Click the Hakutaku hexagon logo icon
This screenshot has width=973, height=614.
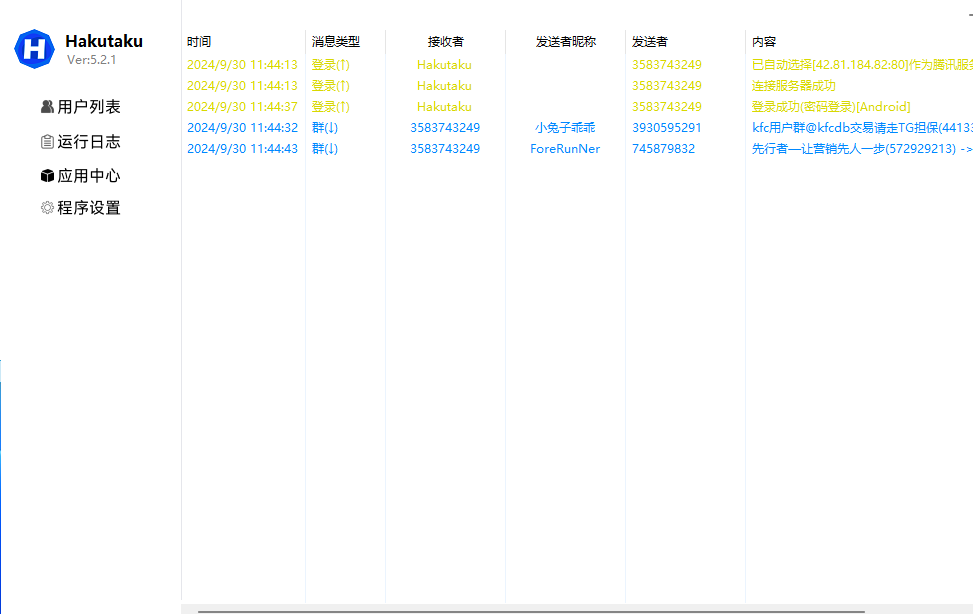35,49
